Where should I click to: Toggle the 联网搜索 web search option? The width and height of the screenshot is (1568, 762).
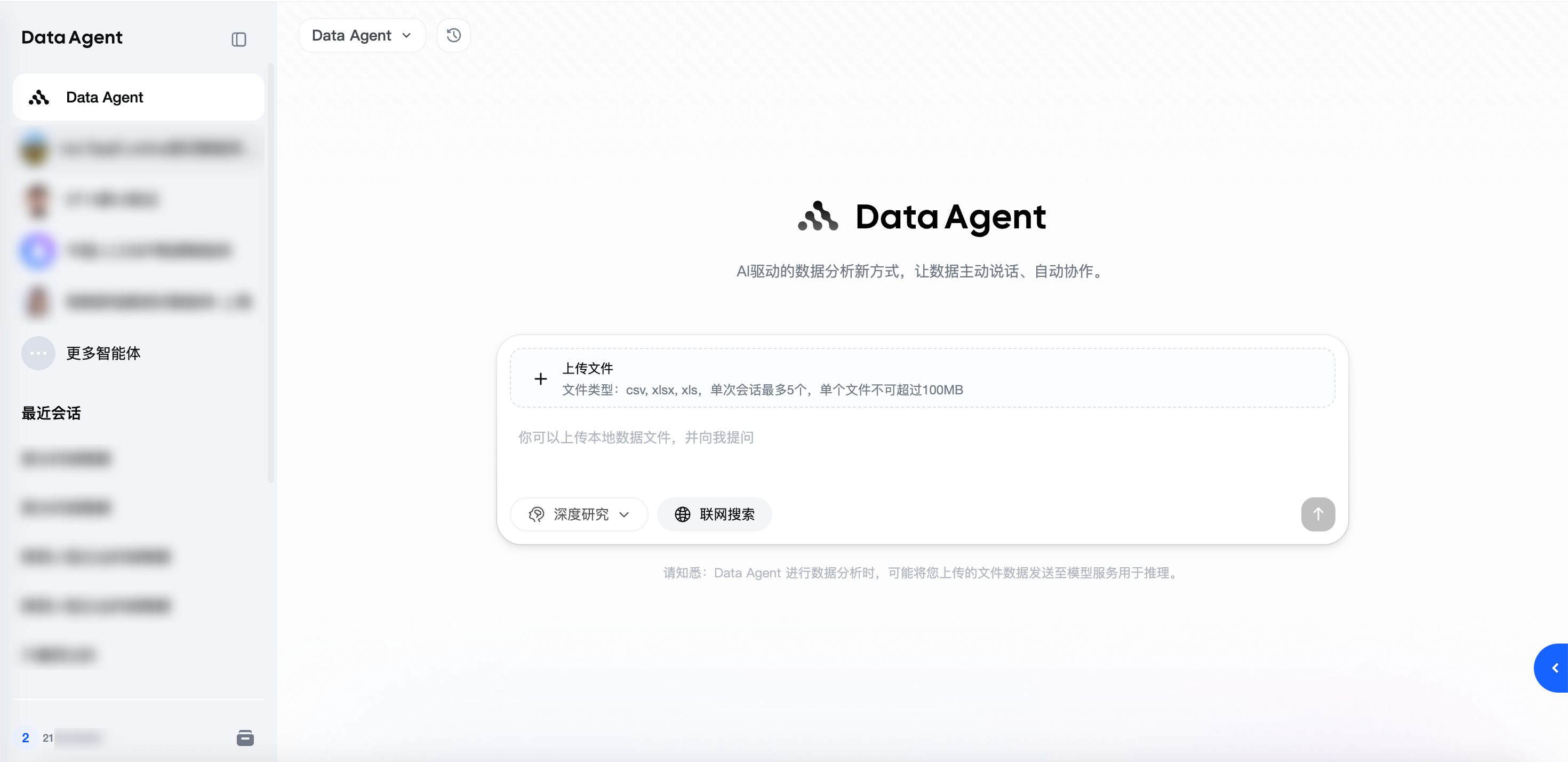click(714, 514)
